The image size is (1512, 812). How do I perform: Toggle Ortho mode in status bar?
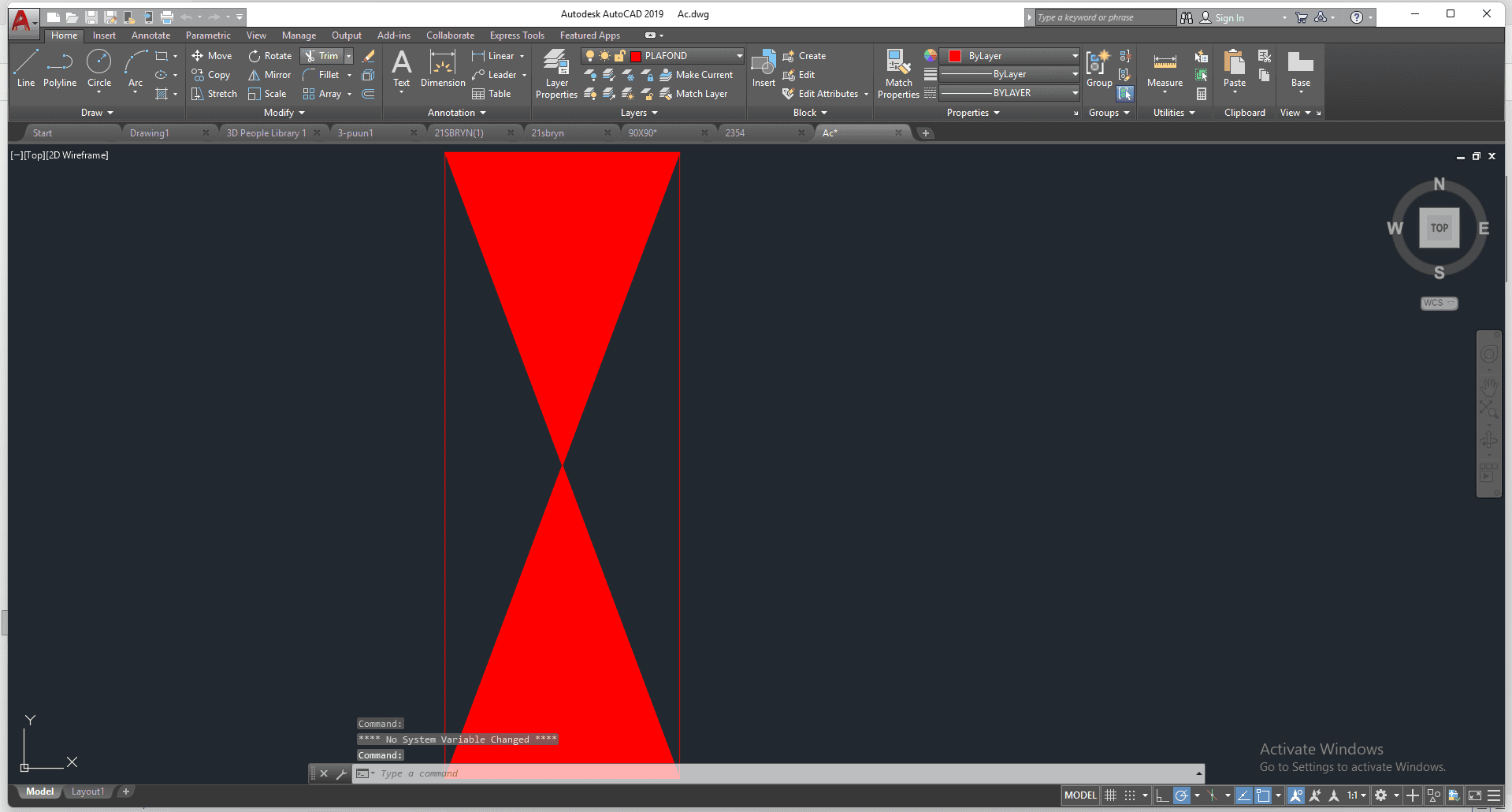click(1162, 795)
